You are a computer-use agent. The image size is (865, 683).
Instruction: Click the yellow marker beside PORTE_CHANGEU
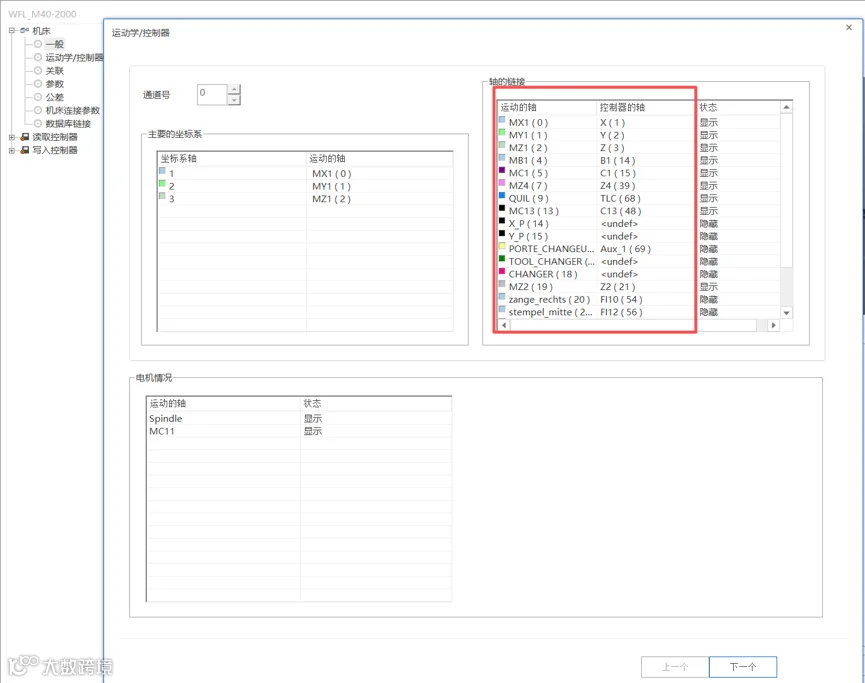pos(502,246)
